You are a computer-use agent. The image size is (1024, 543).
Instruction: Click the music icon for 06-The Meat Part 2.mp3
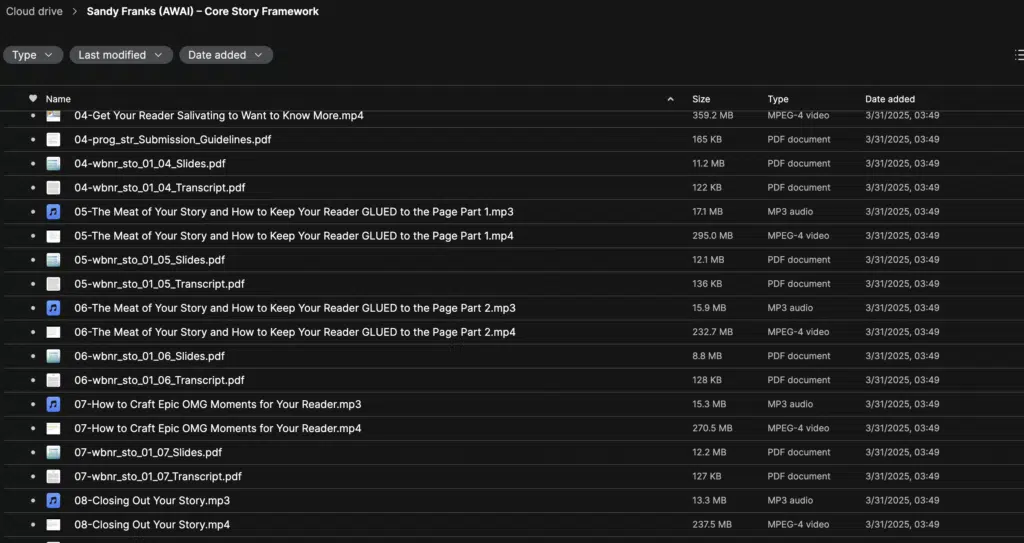pos(54,308)
